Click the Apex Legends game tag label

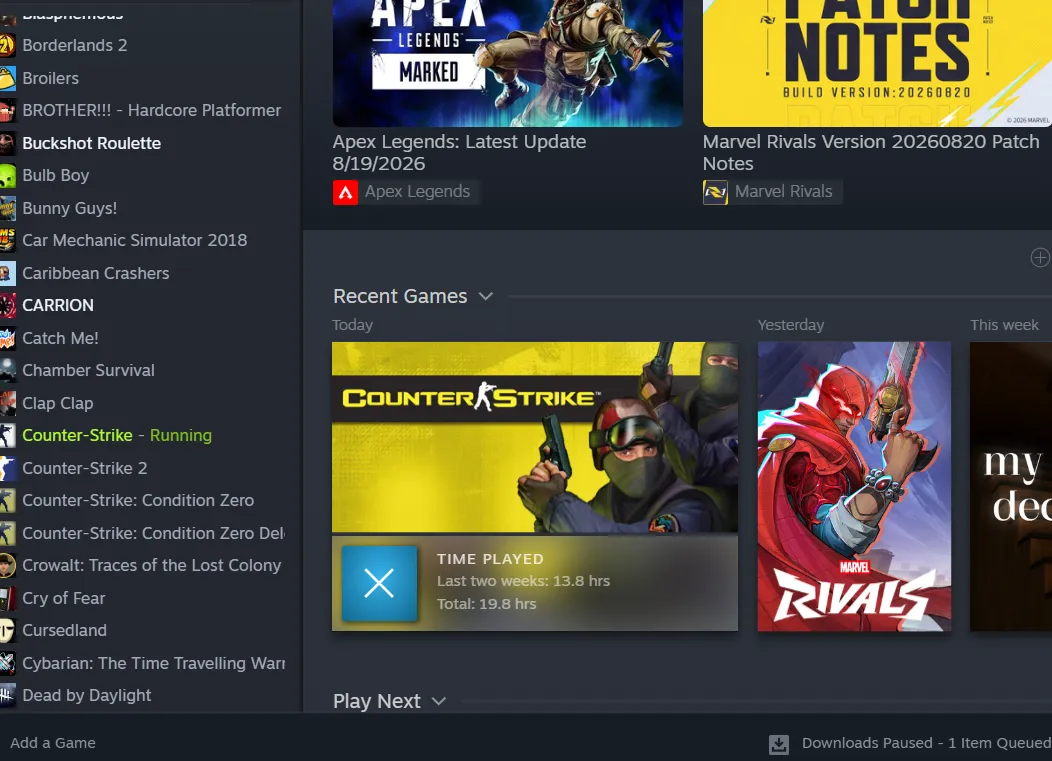[417, 192]
